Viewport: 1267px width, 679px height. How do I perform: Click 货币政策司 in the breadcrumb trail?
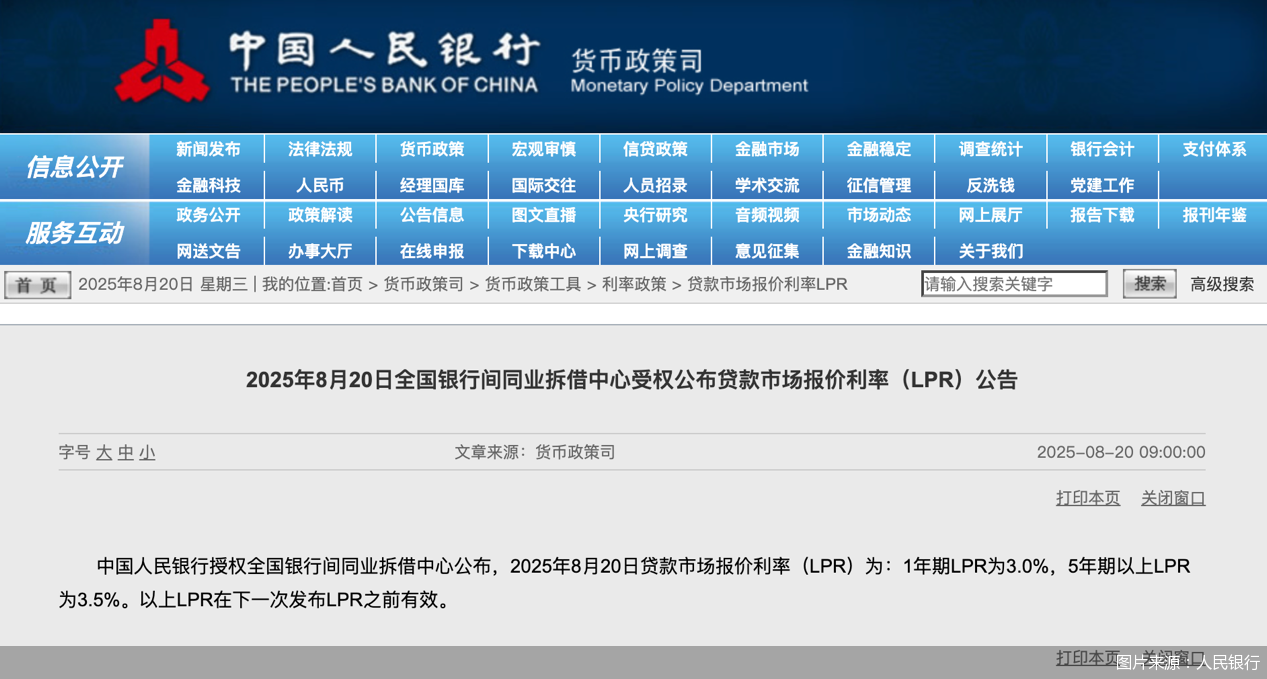423,284
